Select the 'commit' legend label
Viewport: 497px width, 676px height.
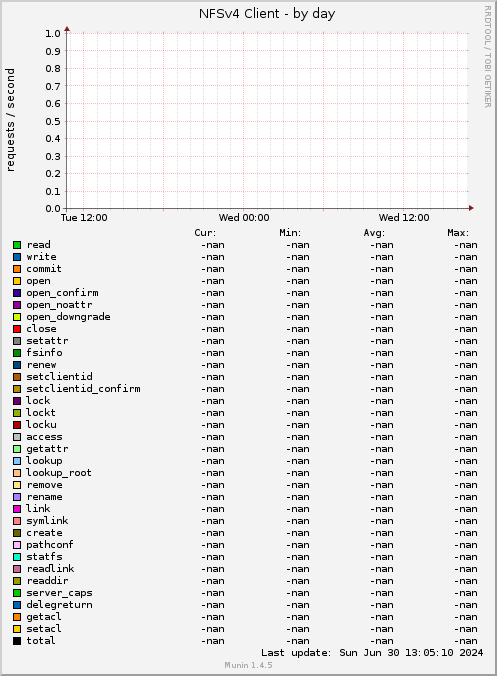44,269
